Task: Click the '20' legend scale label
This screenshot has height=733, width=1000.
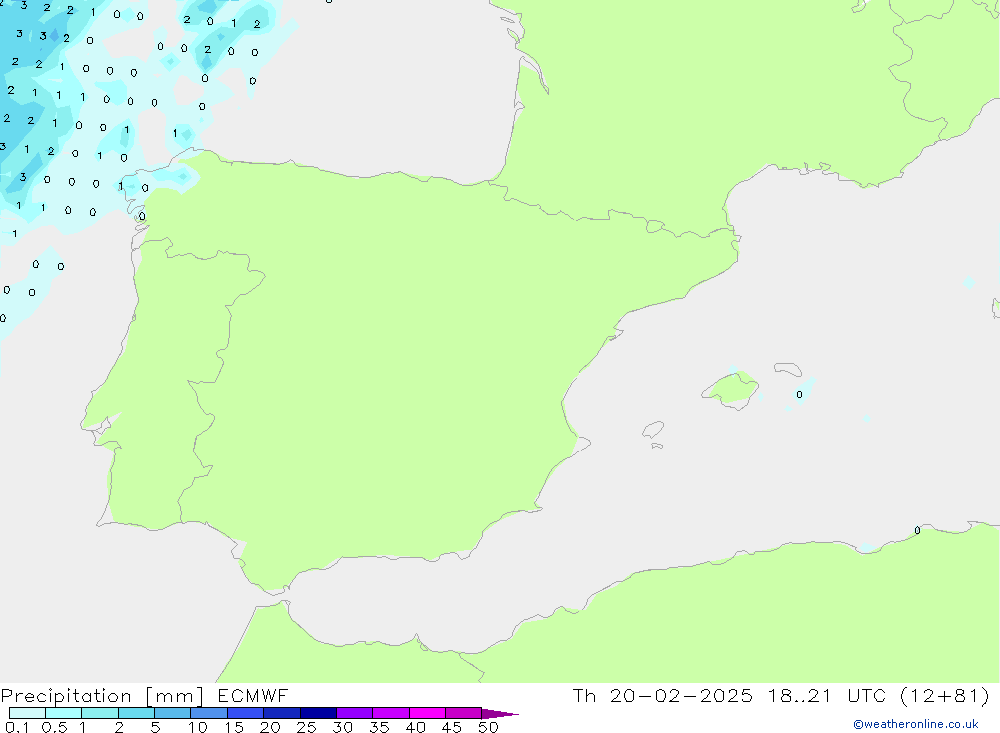Action: (270, 727)
